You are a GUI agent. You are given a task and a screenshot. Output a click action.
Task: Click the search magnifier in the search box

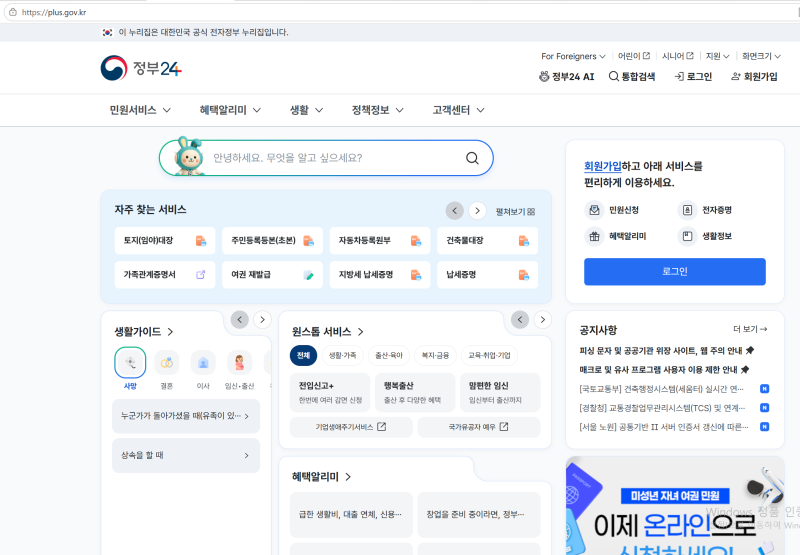tap(472, 158)
